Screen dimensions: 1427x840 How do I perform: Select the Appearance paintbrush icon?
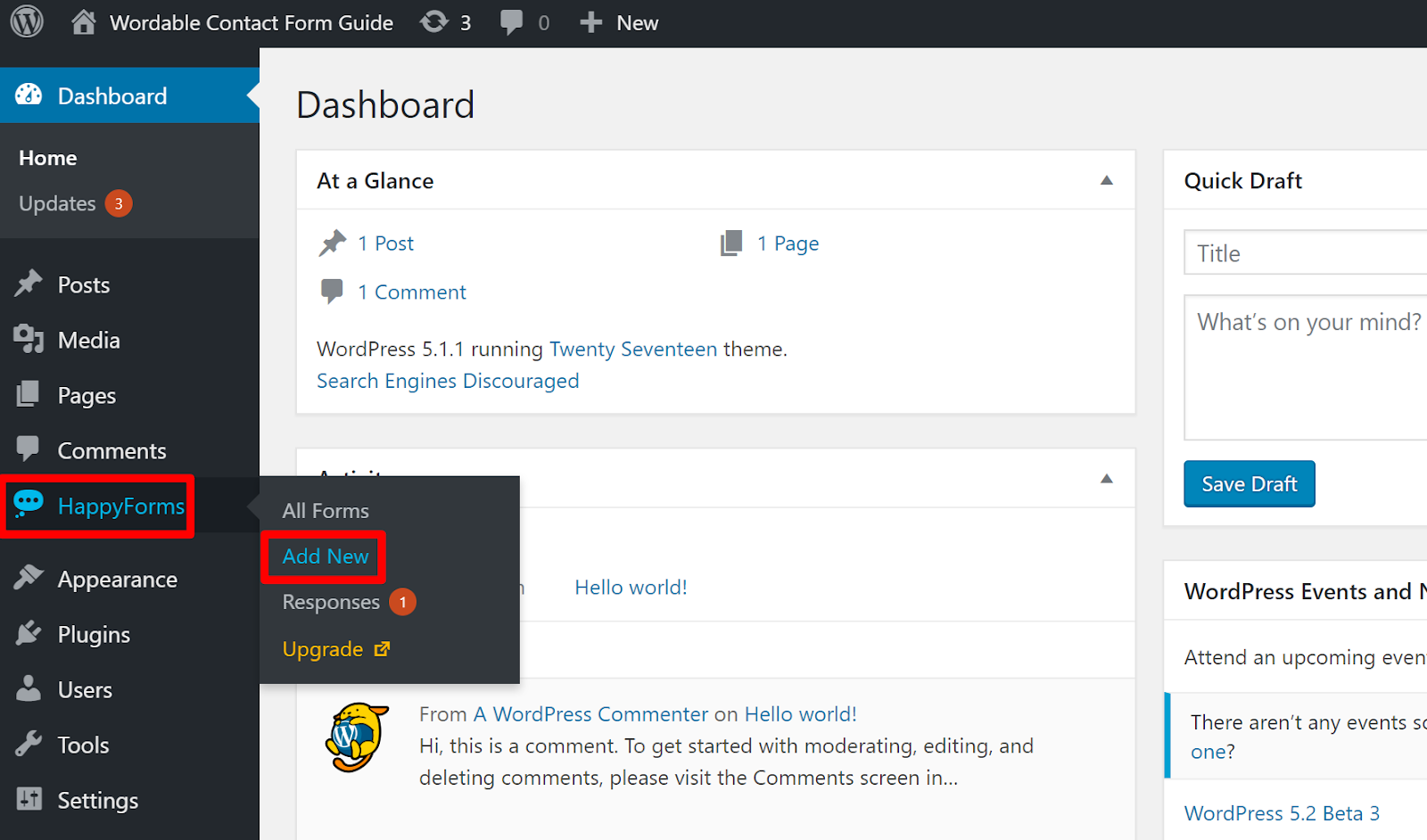coord(29,578)
